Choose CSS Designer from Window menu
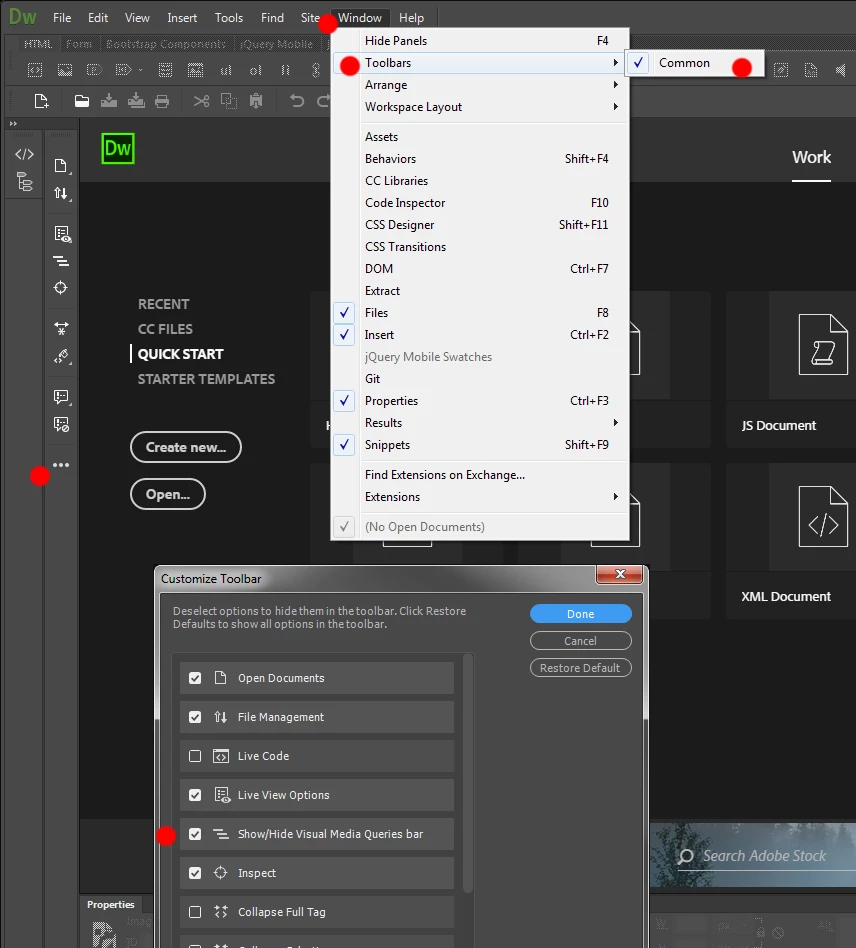The width and height of the screenshot is (856, 948). coord(480,225)
